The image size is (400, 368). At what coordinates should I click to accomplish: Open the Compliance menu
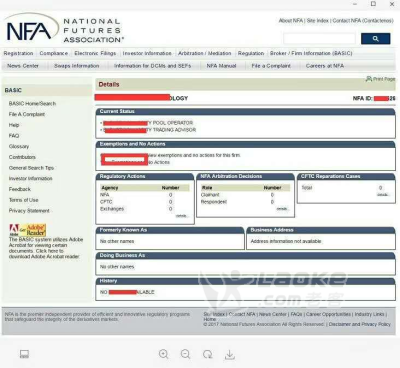54,53
